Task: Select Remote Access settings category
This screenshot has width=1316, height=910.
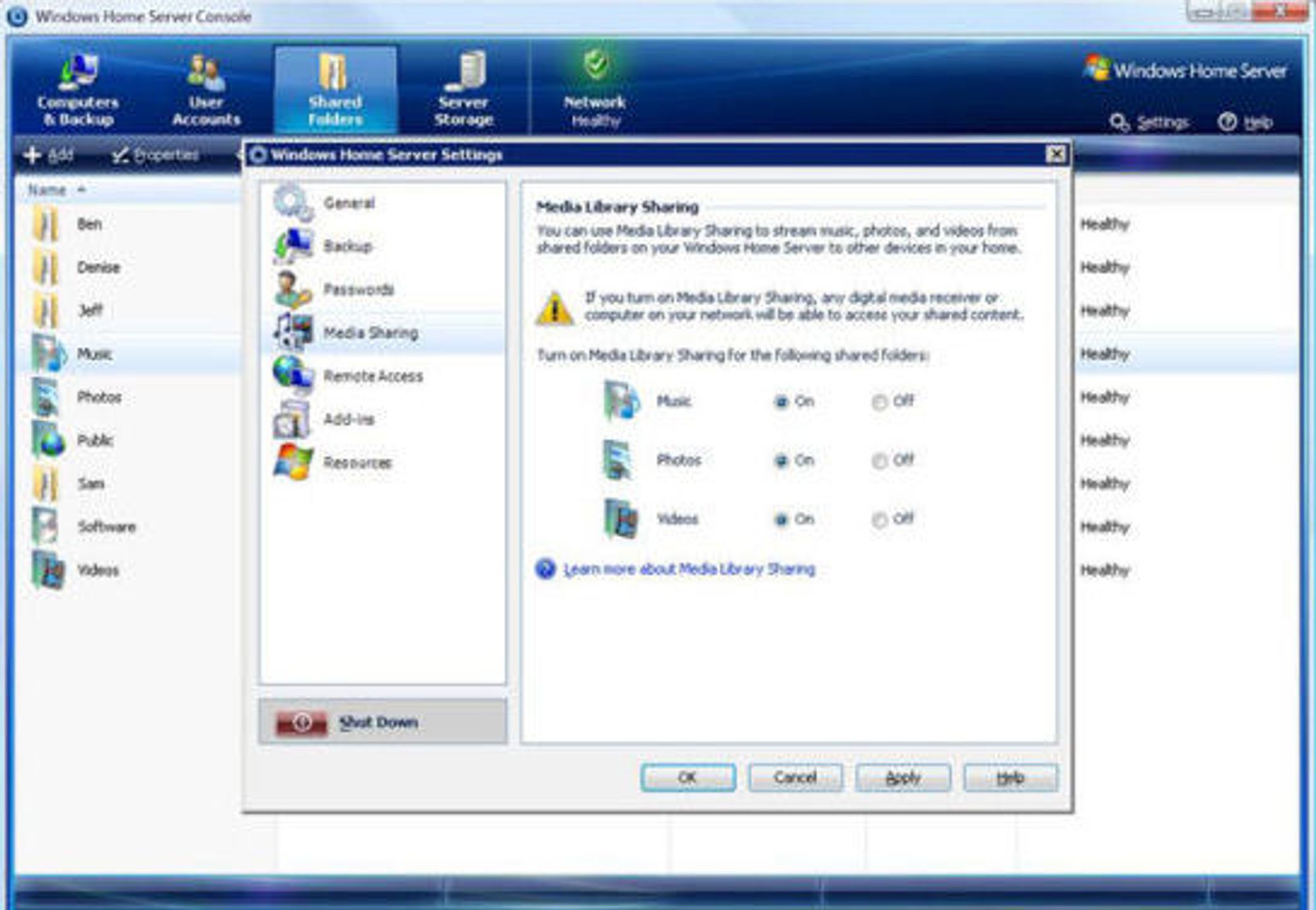Action: 384,376
